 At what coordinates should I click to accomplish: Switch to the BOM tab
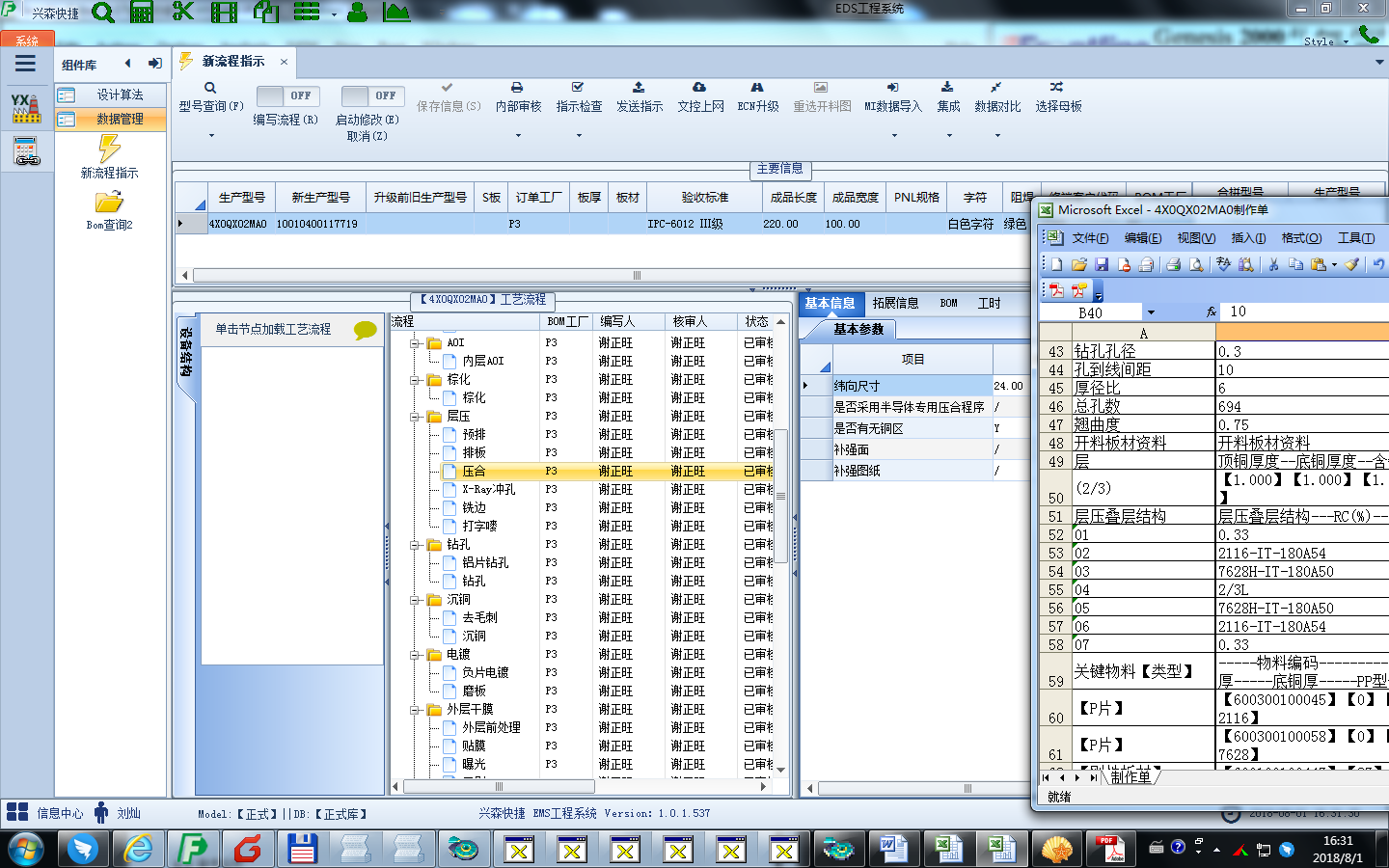[x=948, y=303]
